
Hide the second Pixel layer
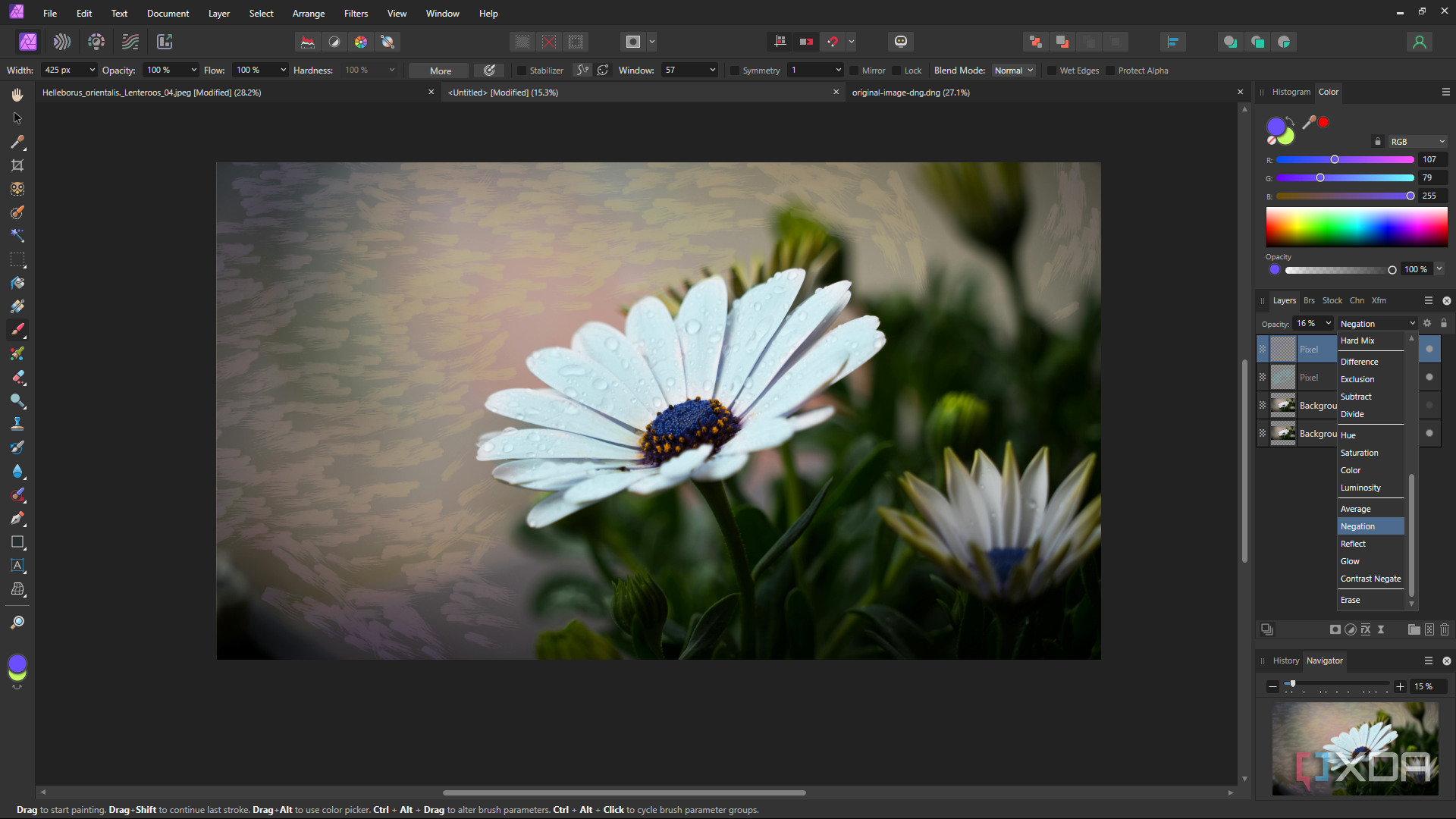1429,377
